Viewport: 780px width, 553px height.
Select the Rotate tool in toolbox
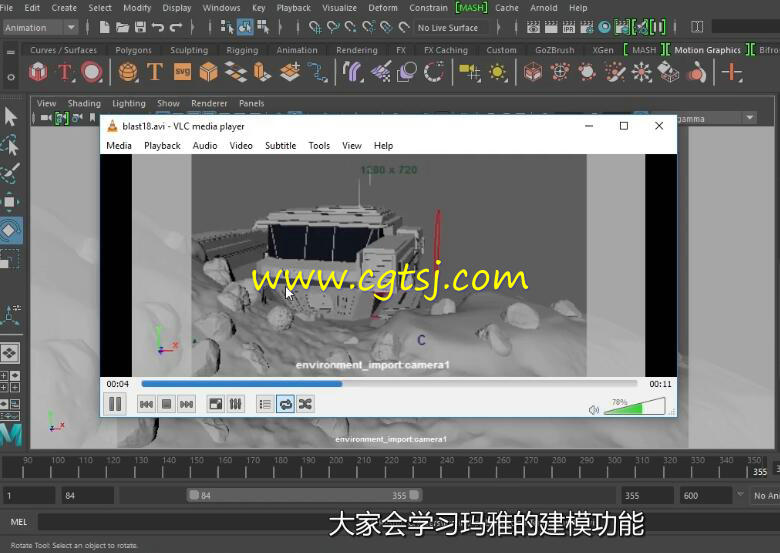point(10,230)
